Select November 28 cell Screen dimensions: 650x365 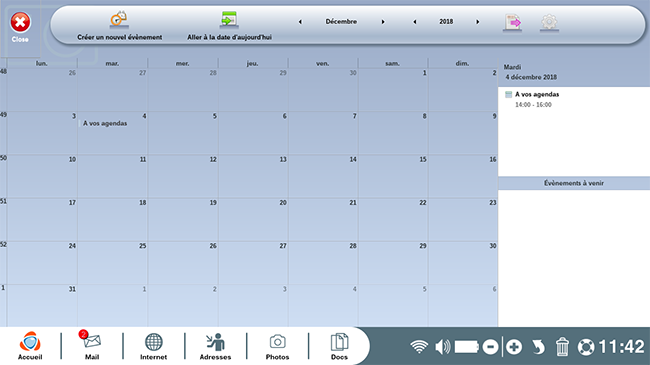[x=183, y=90]
